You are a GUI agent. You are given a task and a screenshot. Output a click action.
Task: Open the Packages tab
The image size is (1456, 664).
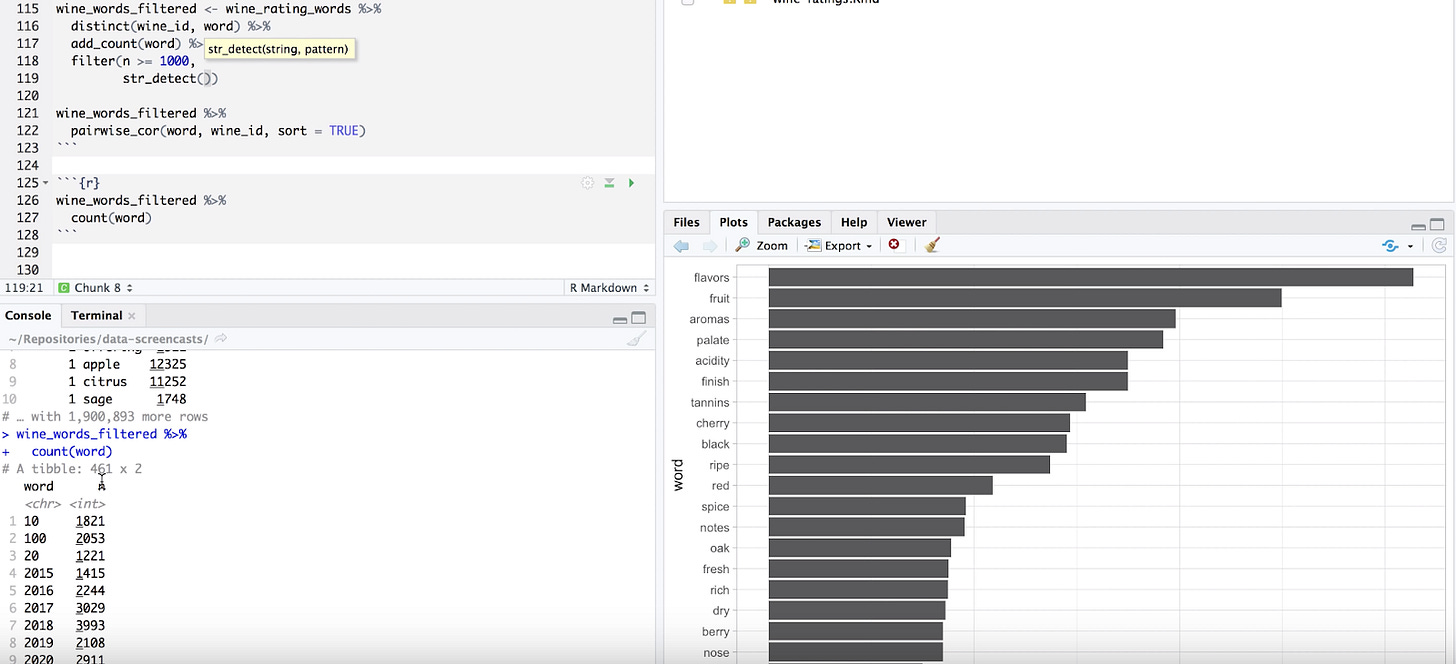pos(794,222)
